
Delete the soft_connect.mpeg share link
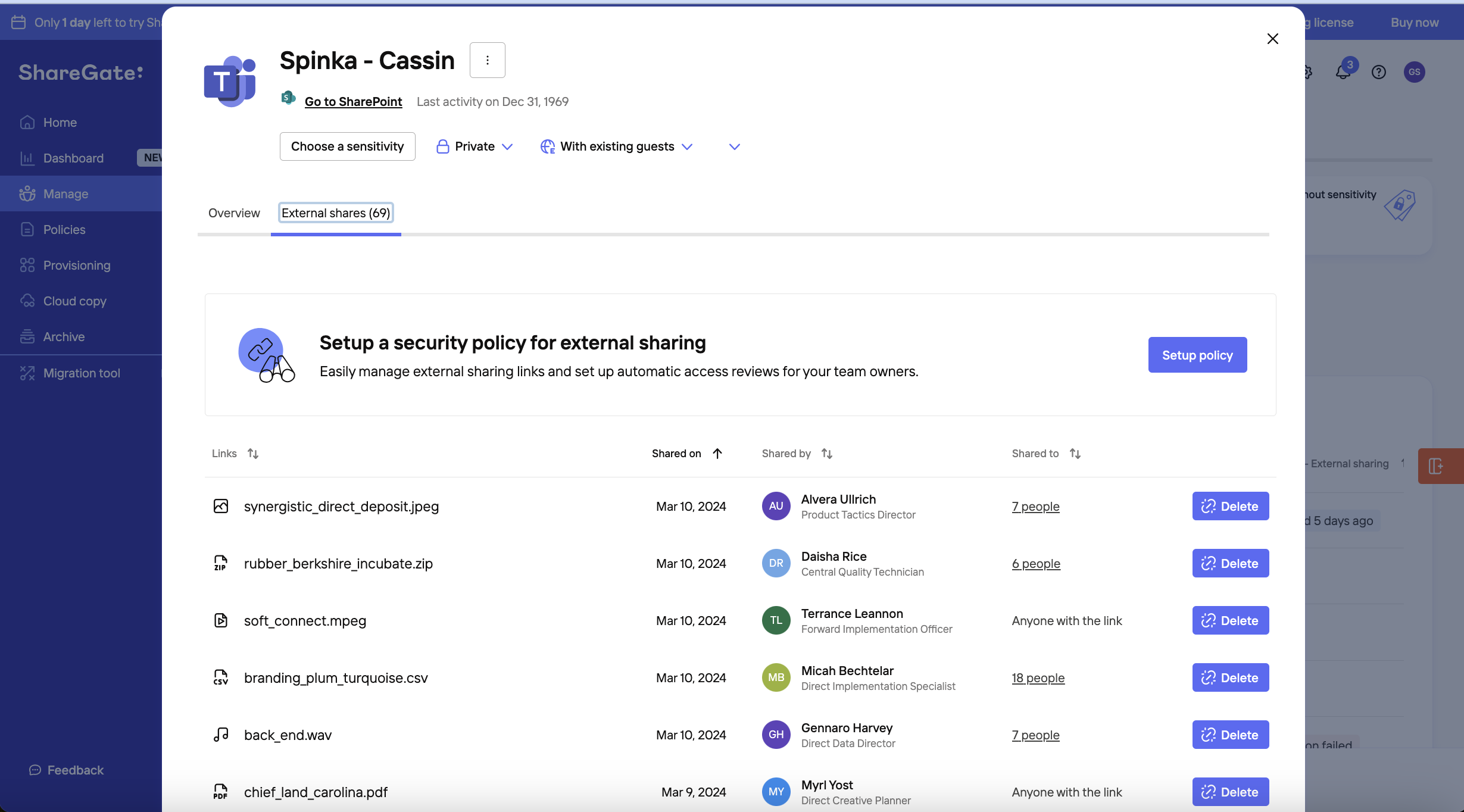click(x=1230, y=620)
